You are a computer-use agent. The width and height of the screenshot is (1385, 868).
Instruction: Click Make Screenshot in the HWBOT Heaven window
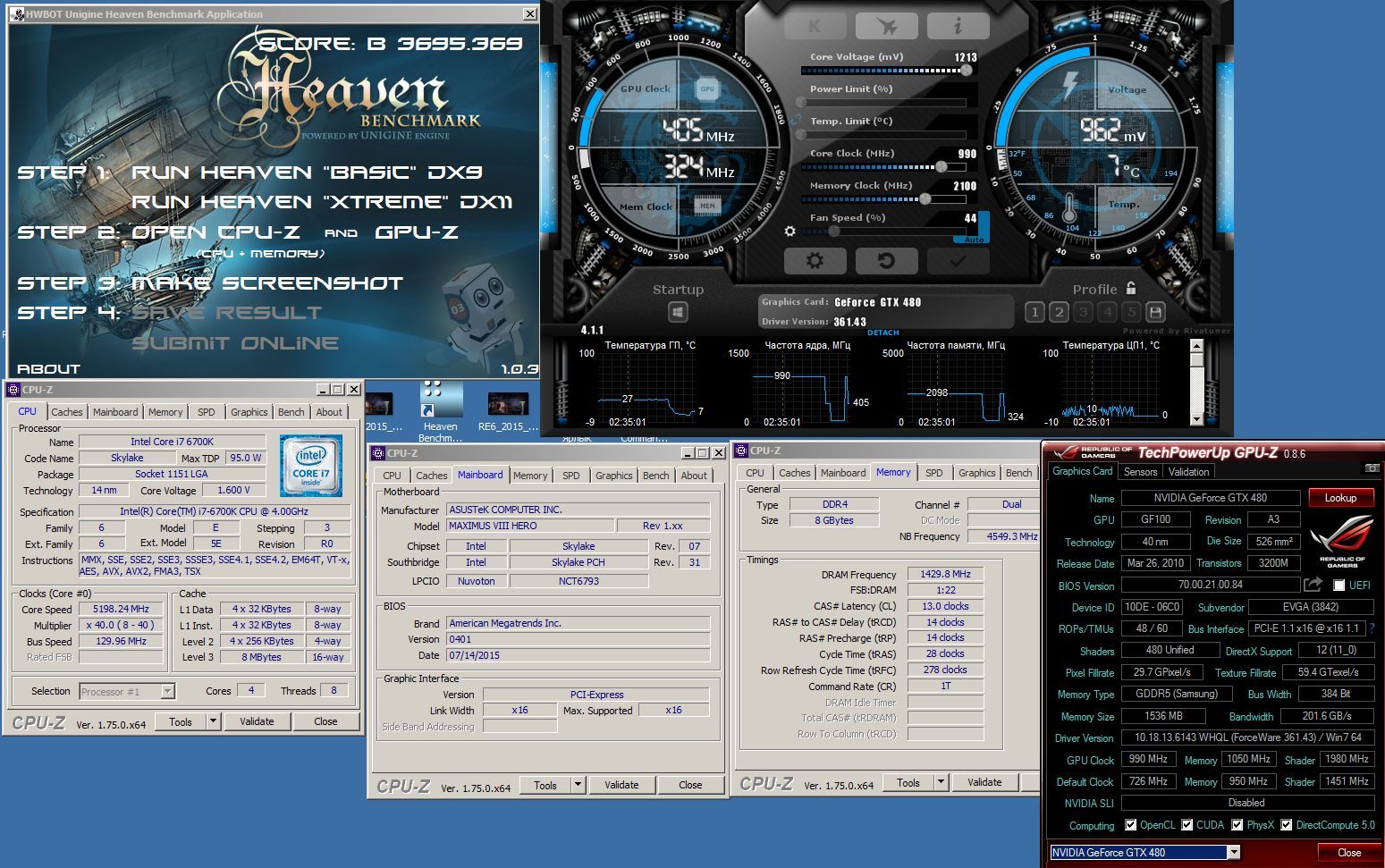coord(266,283)
